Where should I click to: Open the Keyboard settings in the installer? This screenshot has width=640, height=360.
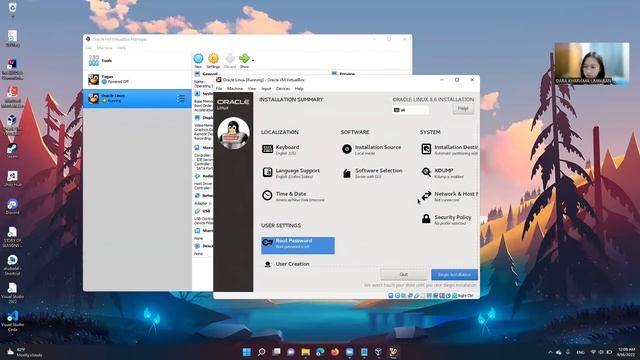(x=281, y=149)
